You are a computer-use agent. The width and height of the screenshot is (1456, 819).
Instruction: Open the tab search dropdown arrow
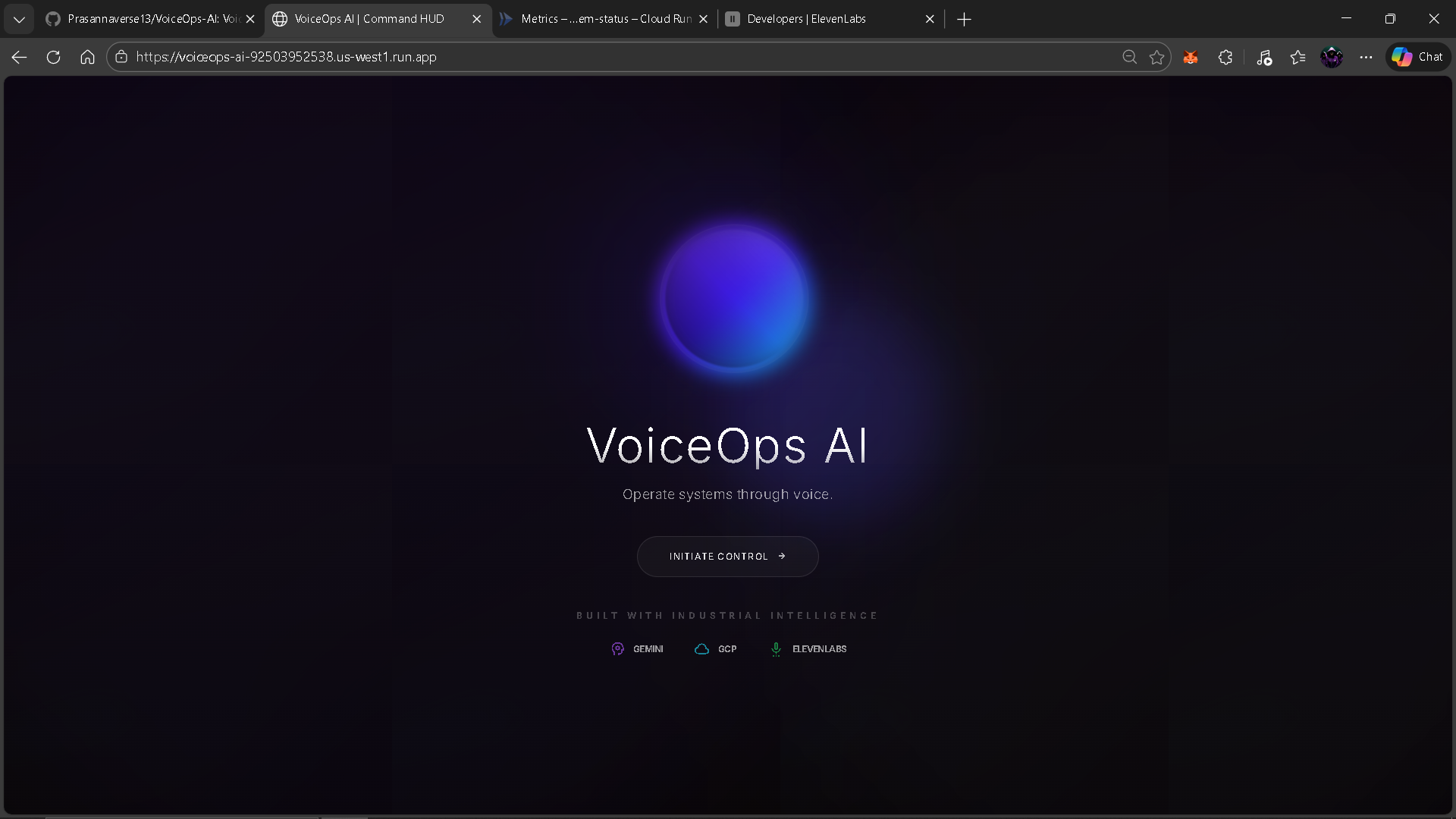point(19,19)
